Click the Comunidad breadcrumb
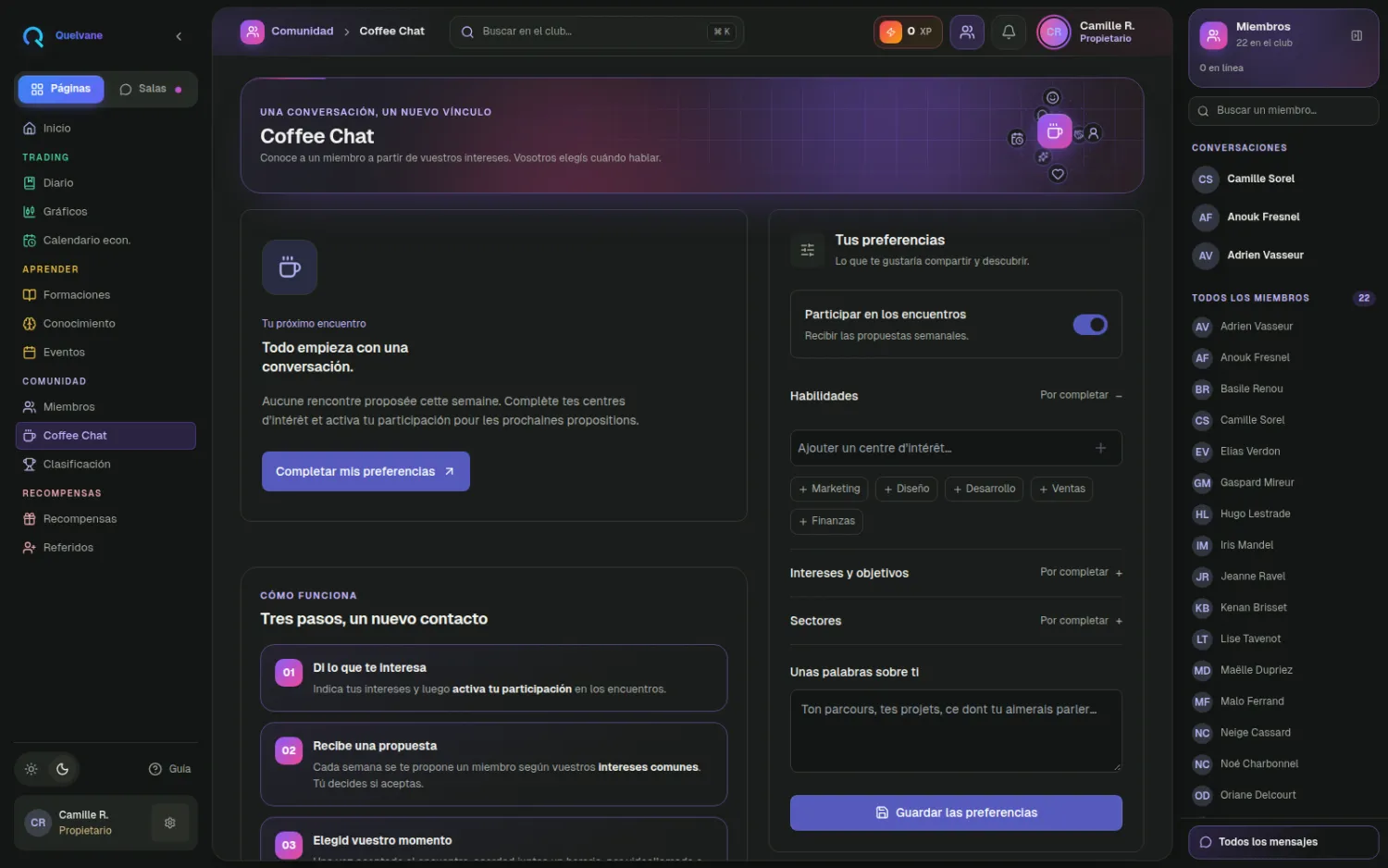The height and width of the screenshot is (868, 1388). pos(302,31)
